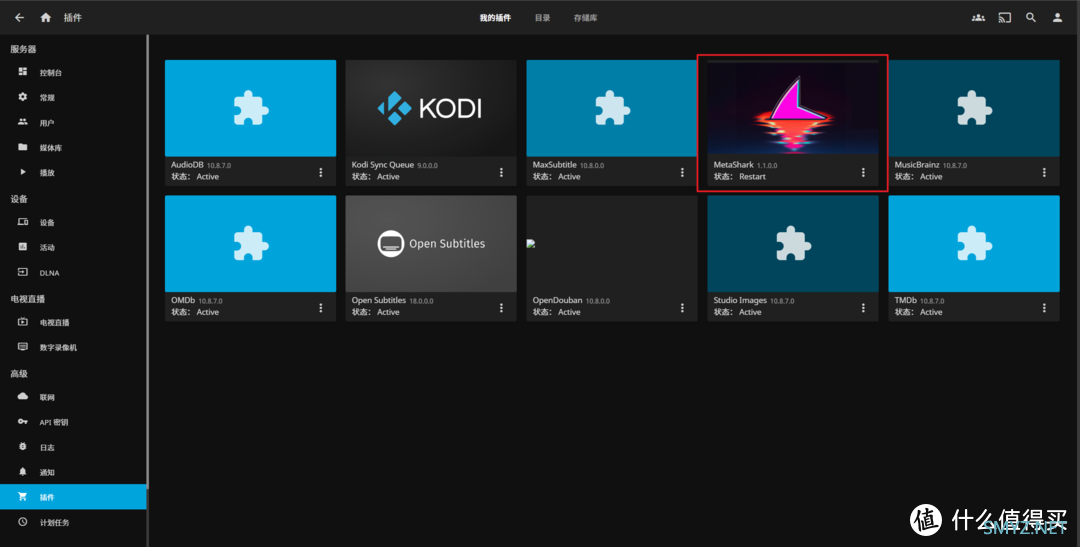
Task: Open the Open Subtitles three-dot menu
Action: coord(501,308)
